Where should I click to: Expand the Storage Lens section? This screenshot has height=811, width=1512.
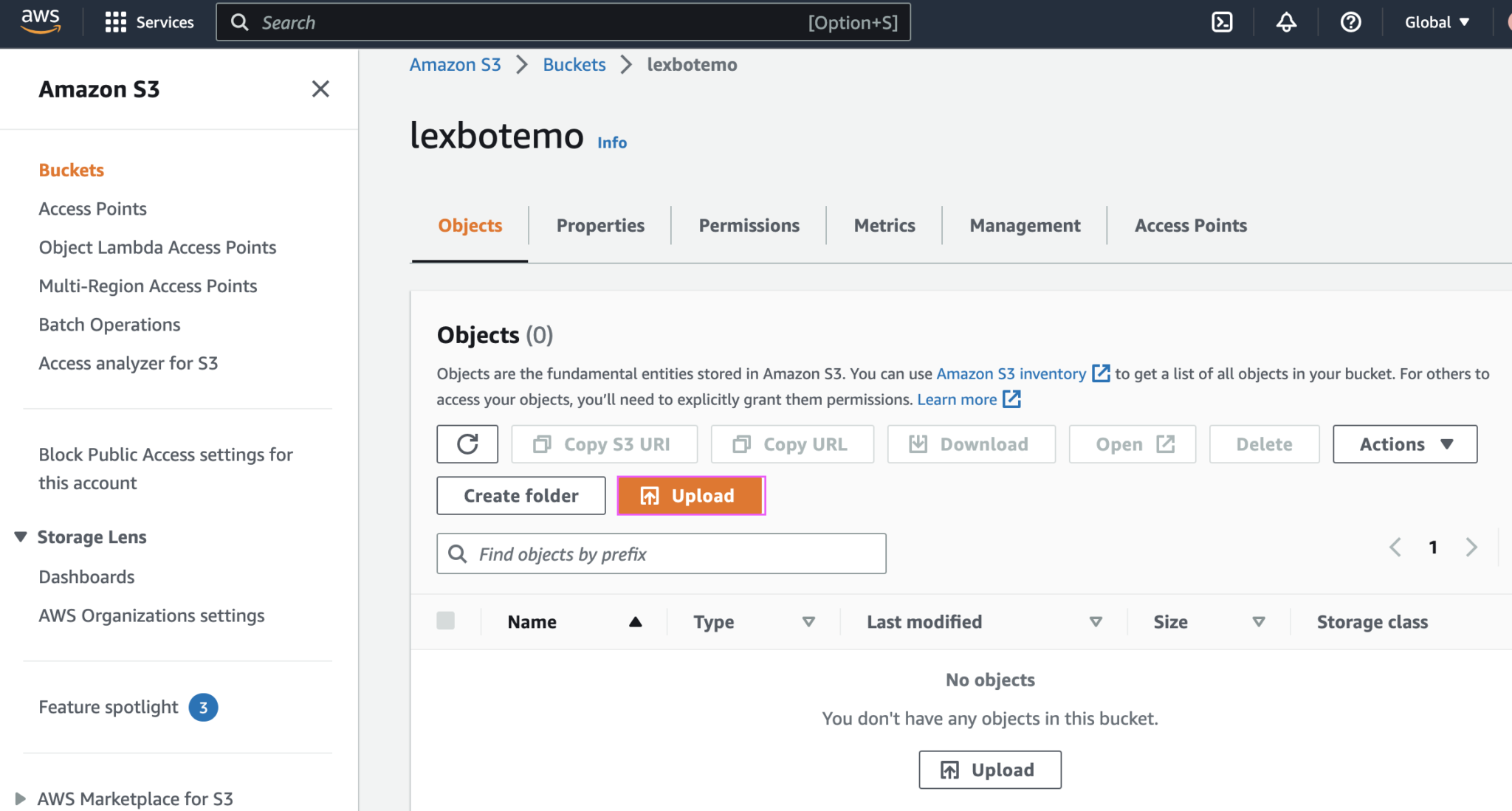[20, 536]
